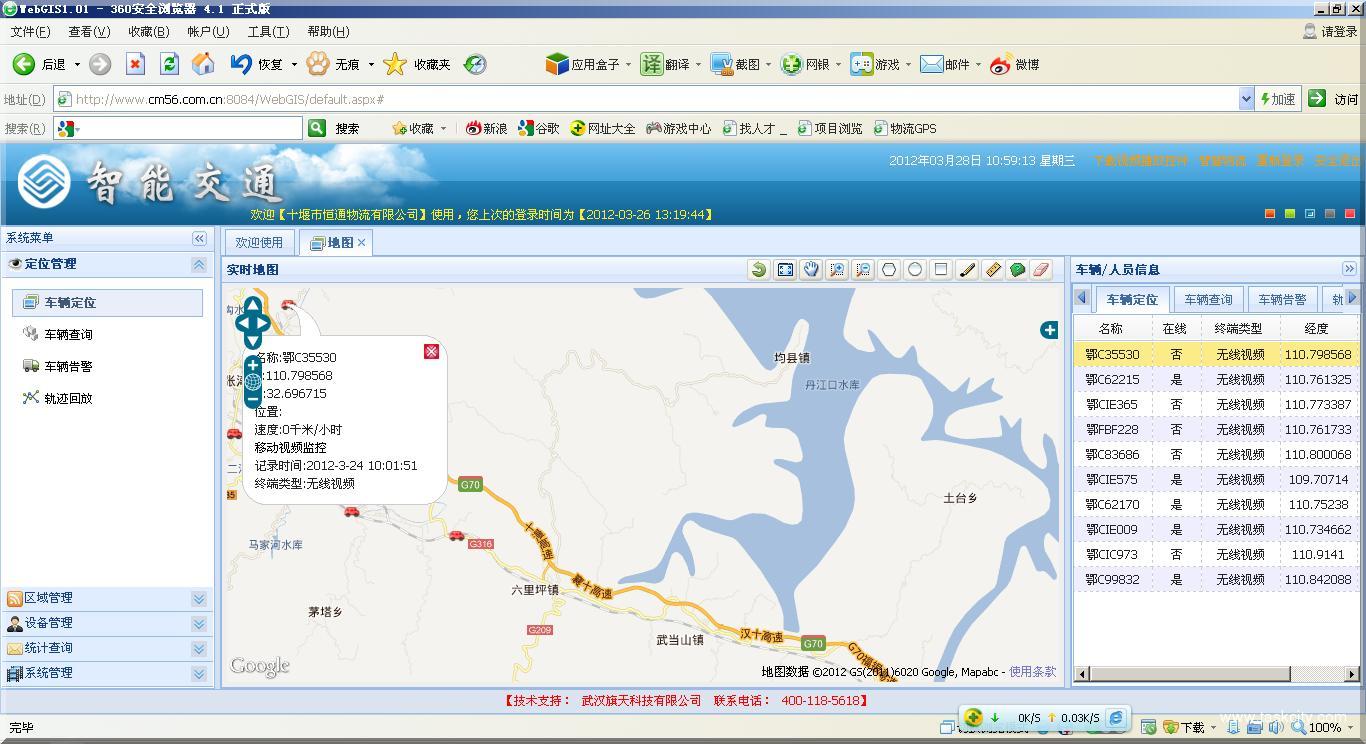Viewport: 1366px width, 744px height.
Task: Click the globe icon on map zoom control
Action: pos(253,382)
